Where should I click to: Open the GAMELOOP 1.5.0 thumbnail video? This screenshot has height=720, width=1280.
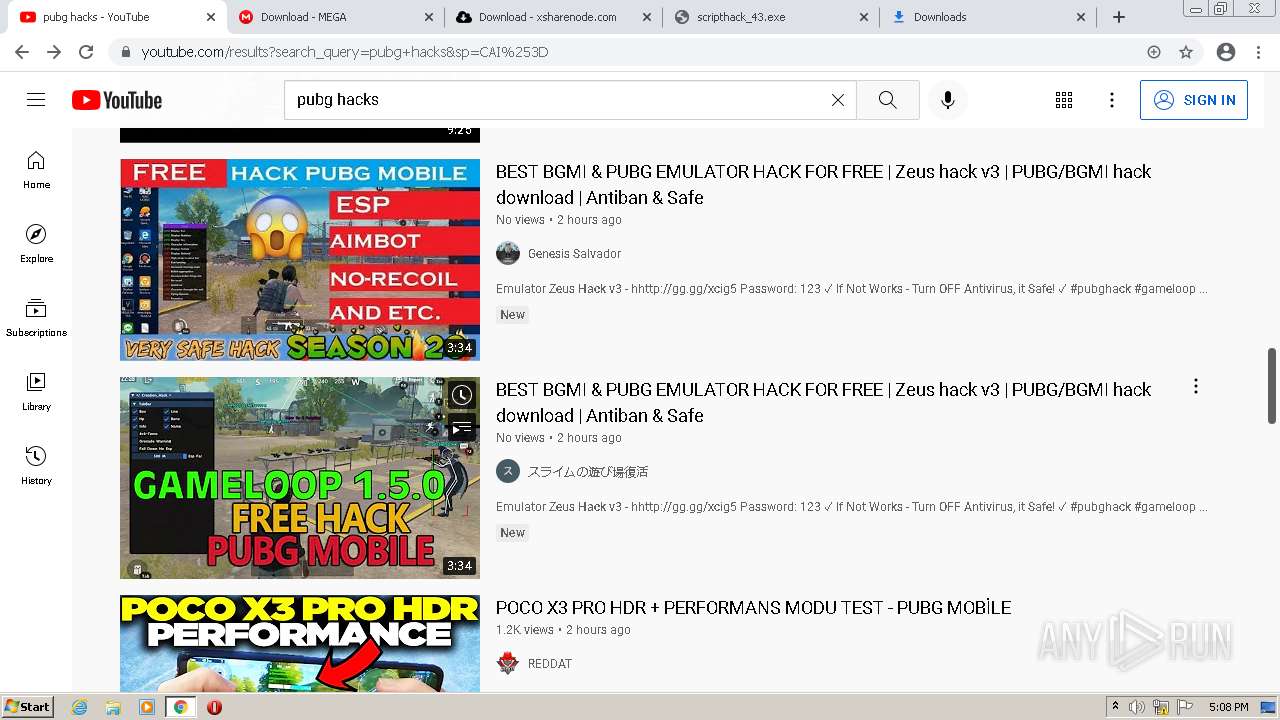pos(300,478)
